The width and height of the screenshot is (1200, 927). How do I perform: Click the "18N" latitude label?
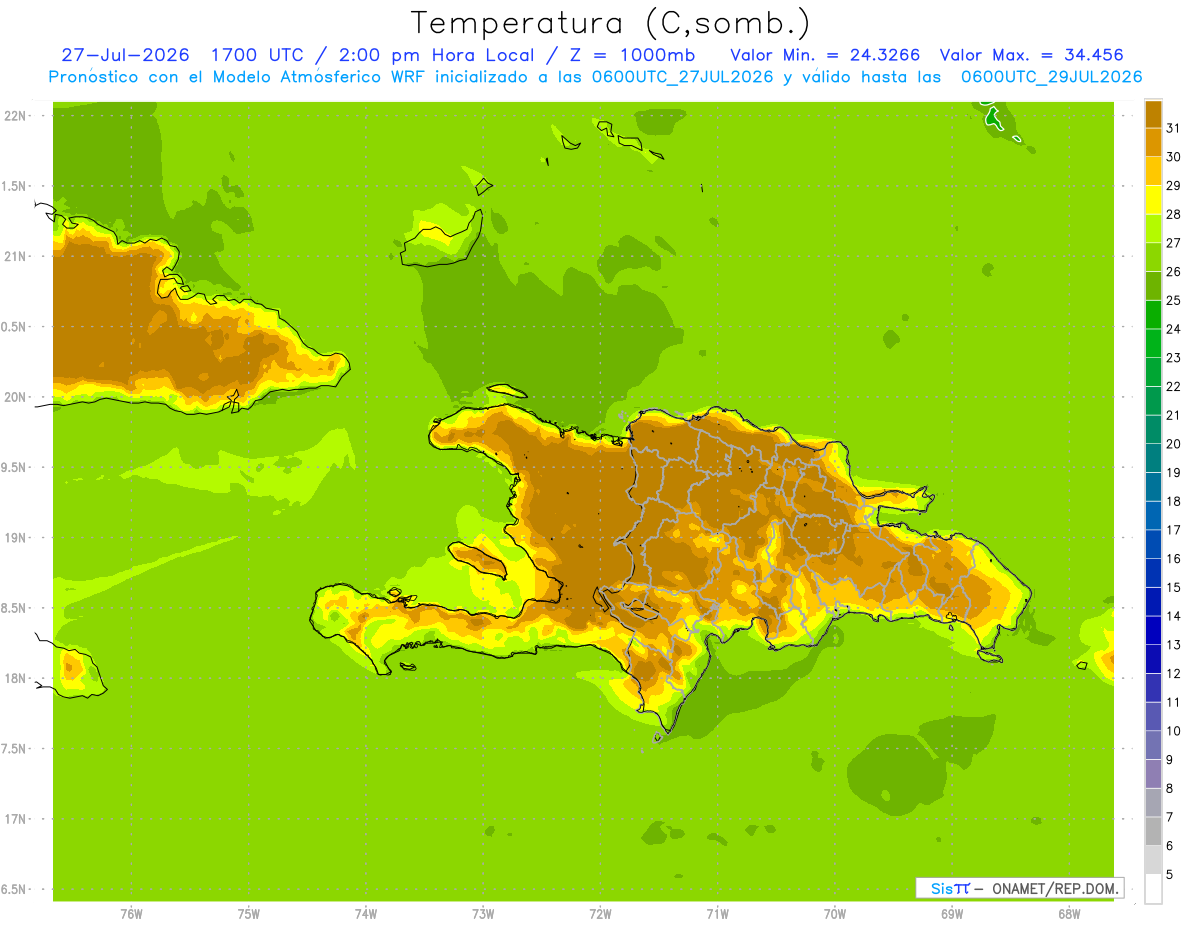tap(17, 678)
